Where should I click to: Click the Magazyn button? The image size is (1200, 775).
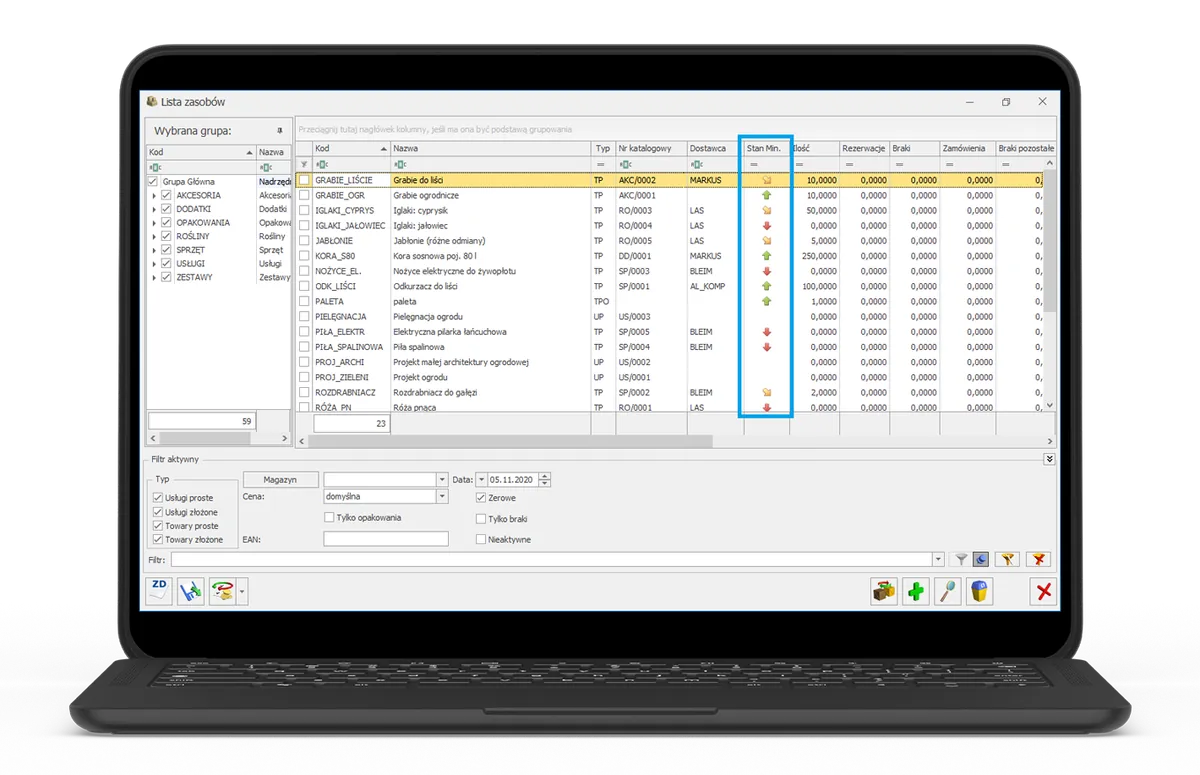[x=281, y=480]
